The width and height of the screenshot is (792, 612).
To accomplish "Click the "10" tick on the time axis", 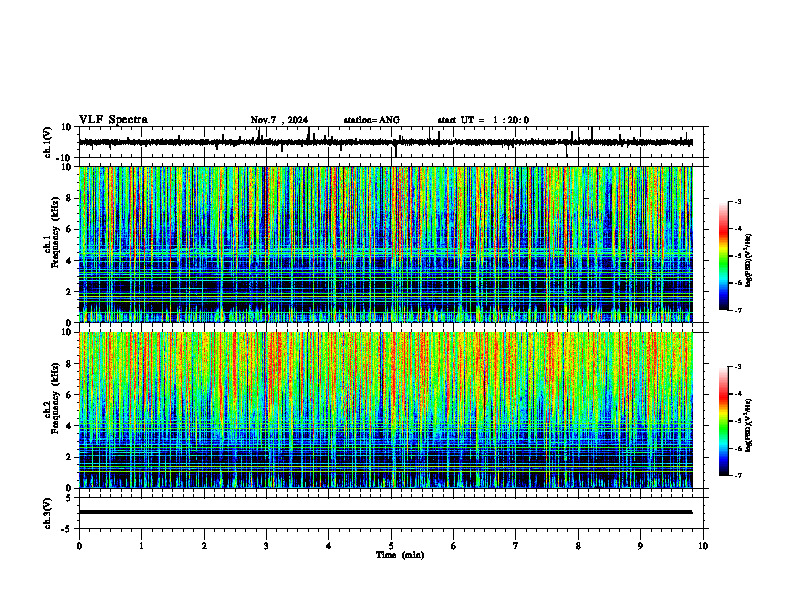I will coord(703,546).
